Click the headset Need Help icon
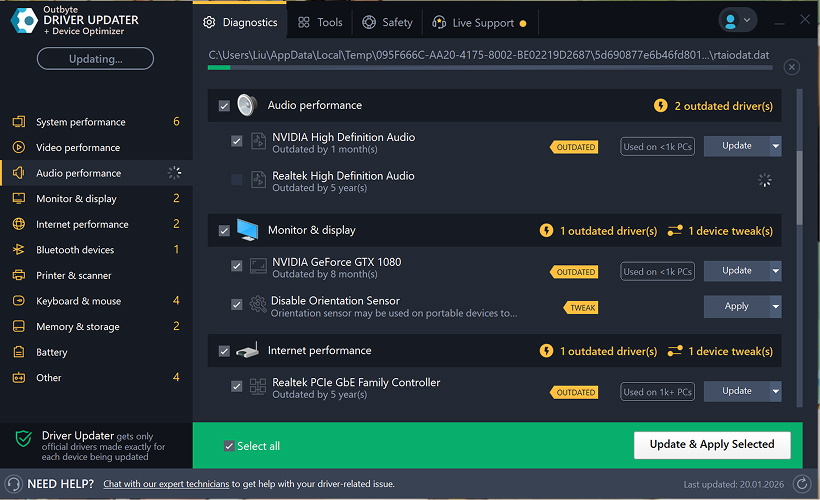The image size is (820, 500). 13,484
